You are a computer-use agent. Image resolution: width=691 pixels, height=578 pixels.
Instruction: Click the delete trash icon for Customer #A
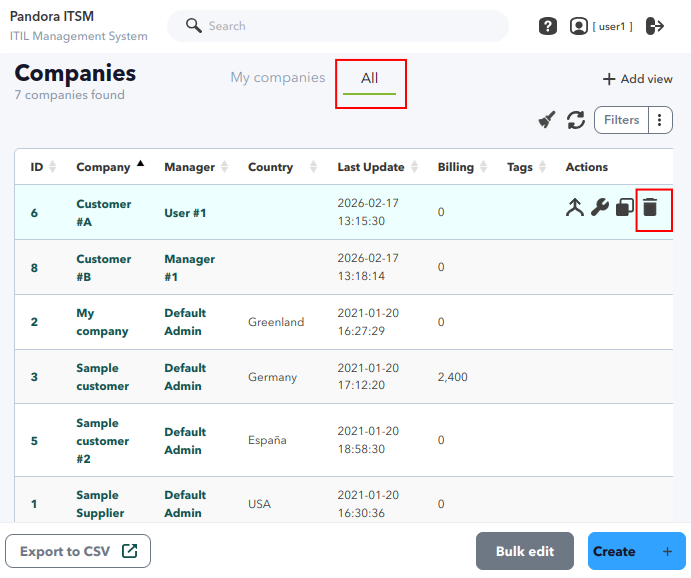[650, 207]
